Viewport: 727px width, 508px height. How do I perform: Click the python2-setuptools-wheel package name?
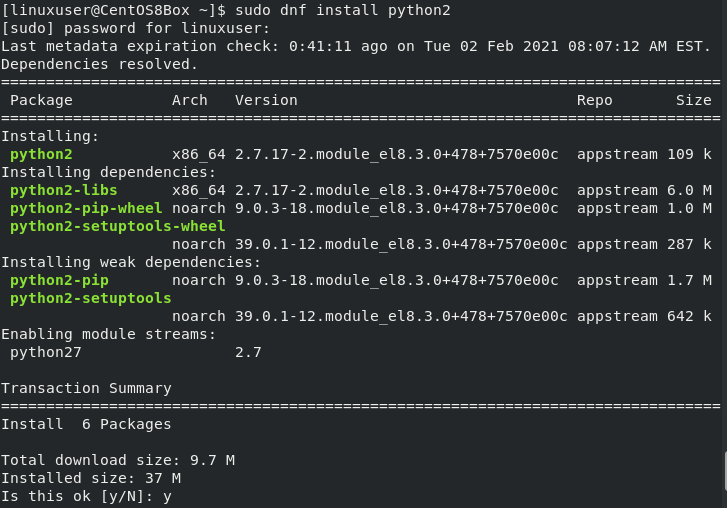click(x=117, y=226)
